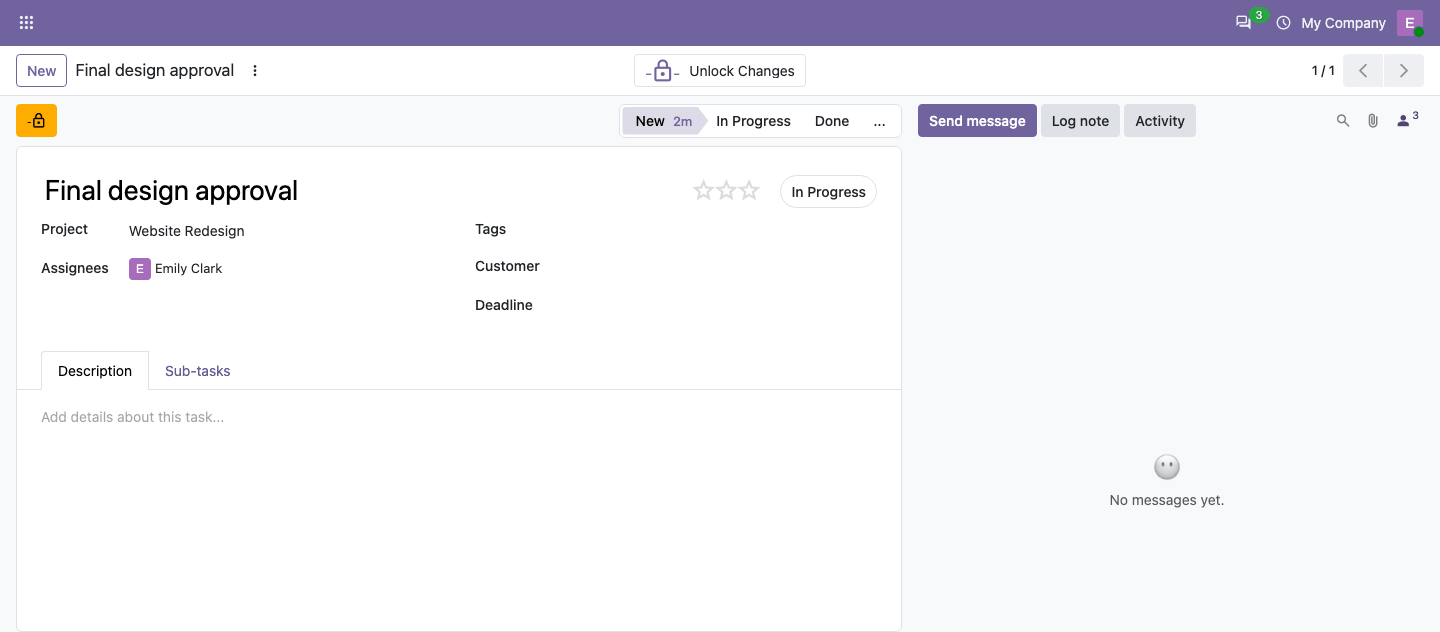This screenshot has width=1440, height=632.
Task: Switch to the Description tab
Action: tap(95, 371)
